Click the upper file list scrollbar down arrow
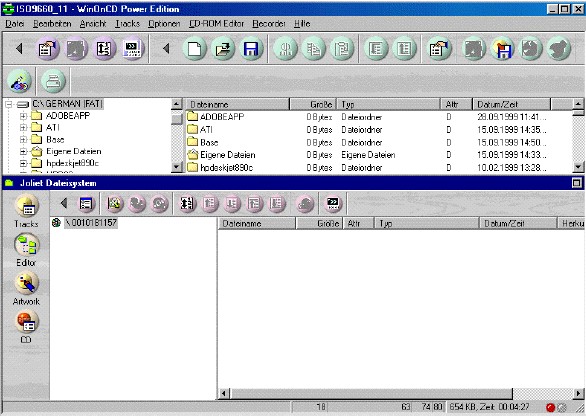This screenshot has height=416, width=586. 578,167
